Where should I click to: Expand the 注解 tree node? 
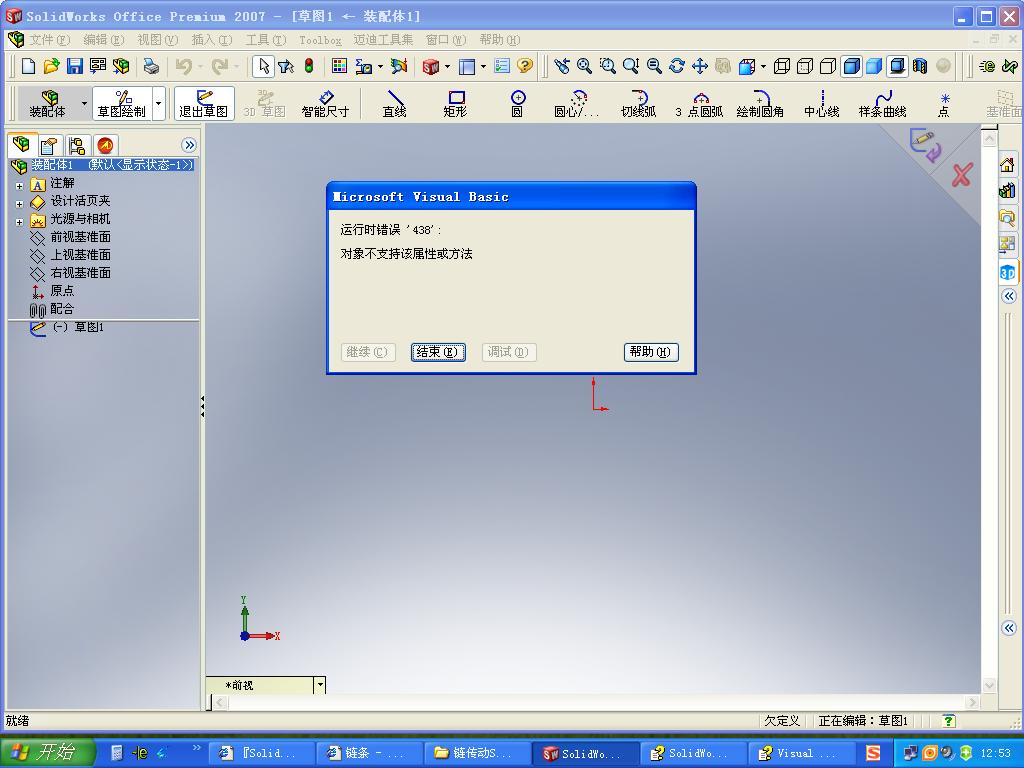pyautogui.click(x=20, y=185)
